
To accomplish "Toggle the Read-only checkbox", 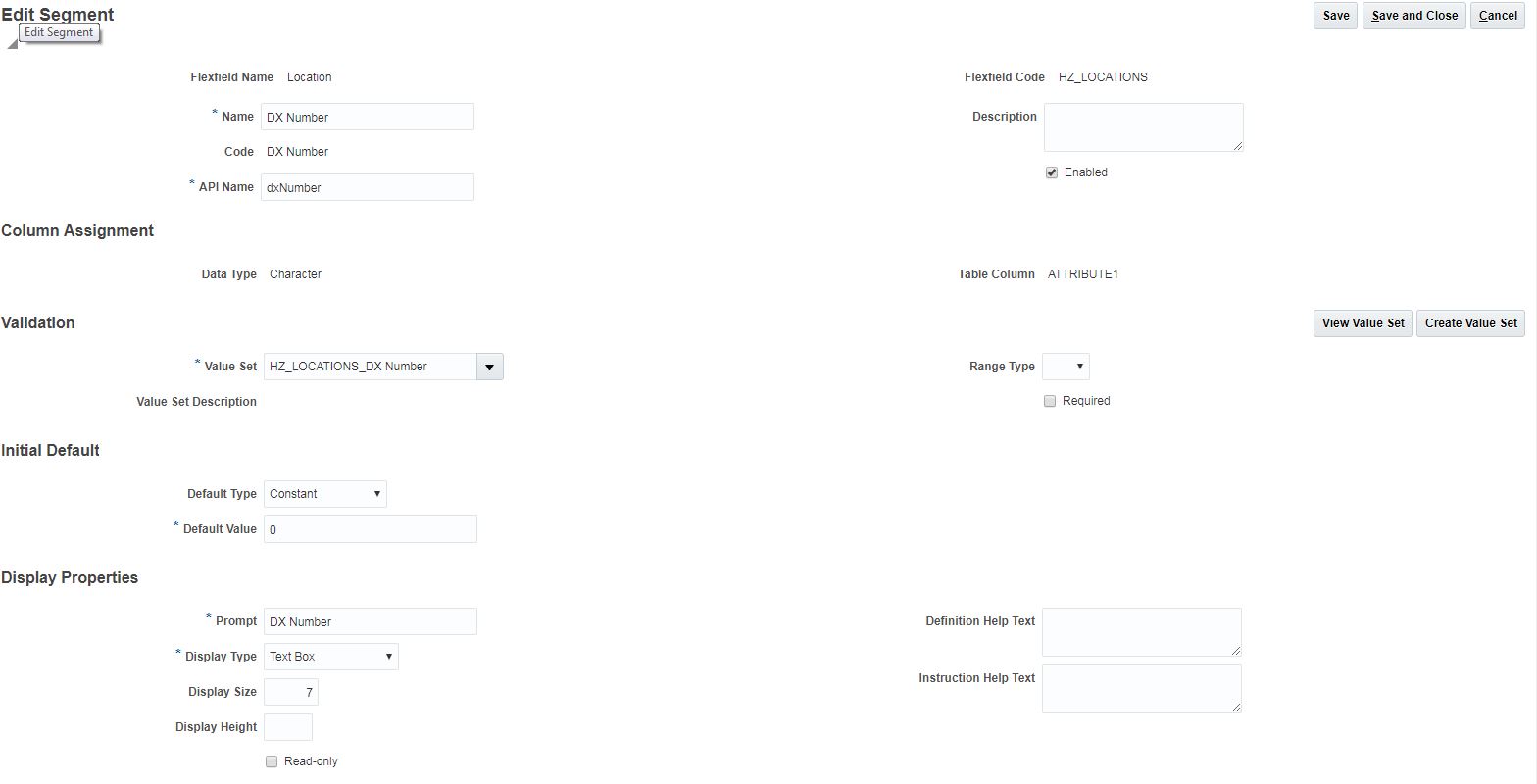I will (272, 760).
